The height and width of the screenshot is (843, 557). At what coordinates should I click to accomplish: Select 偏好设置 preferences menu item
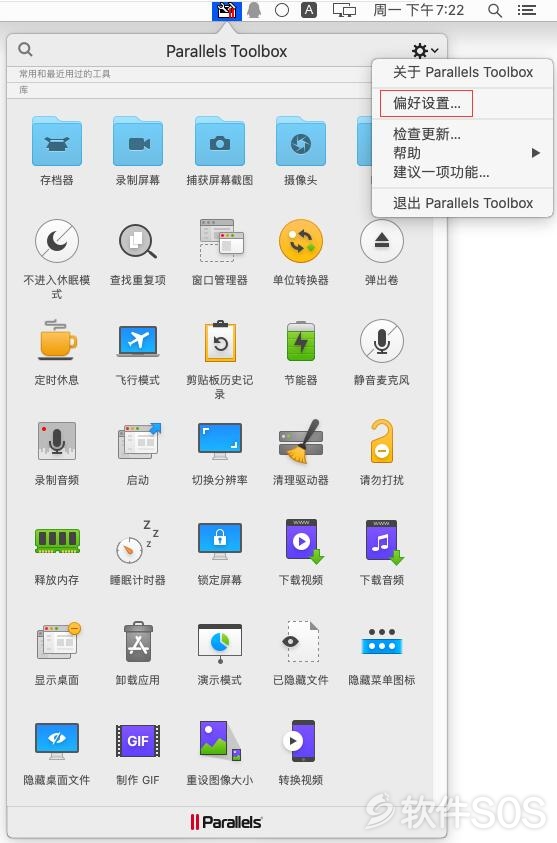tap(426, 103)
